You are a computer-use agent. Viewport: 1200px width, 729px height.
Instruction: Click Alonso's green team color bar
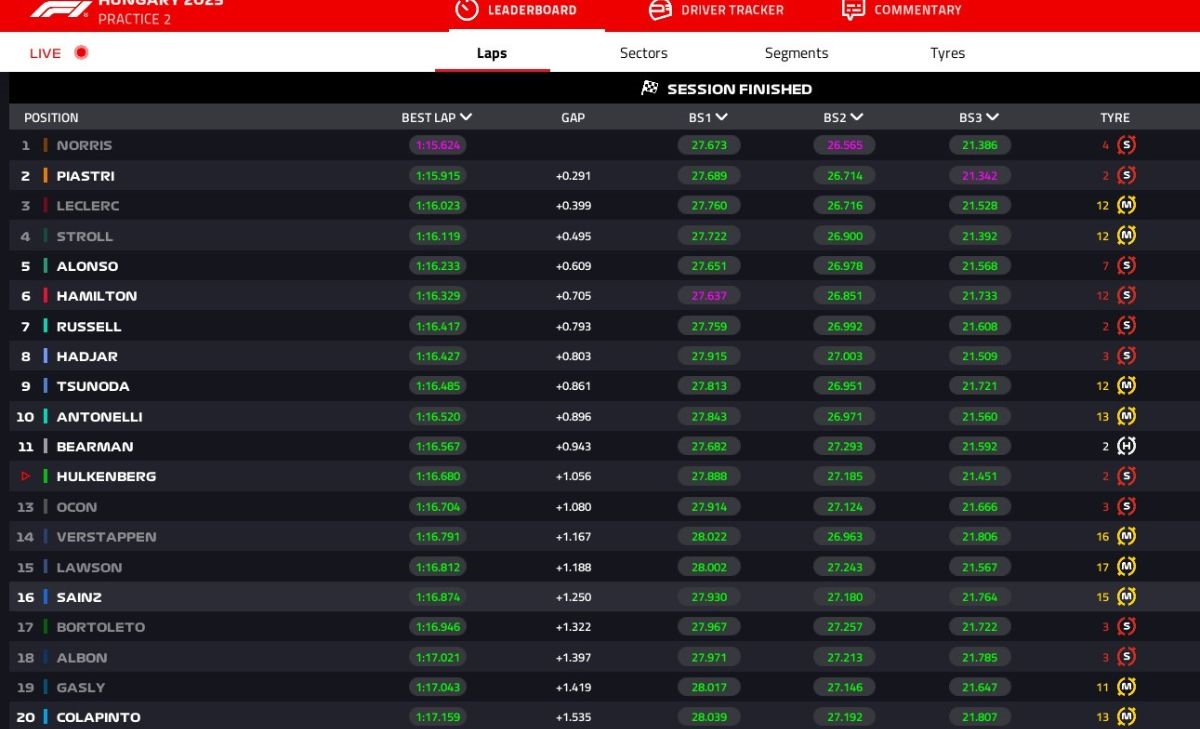point(46,266)
